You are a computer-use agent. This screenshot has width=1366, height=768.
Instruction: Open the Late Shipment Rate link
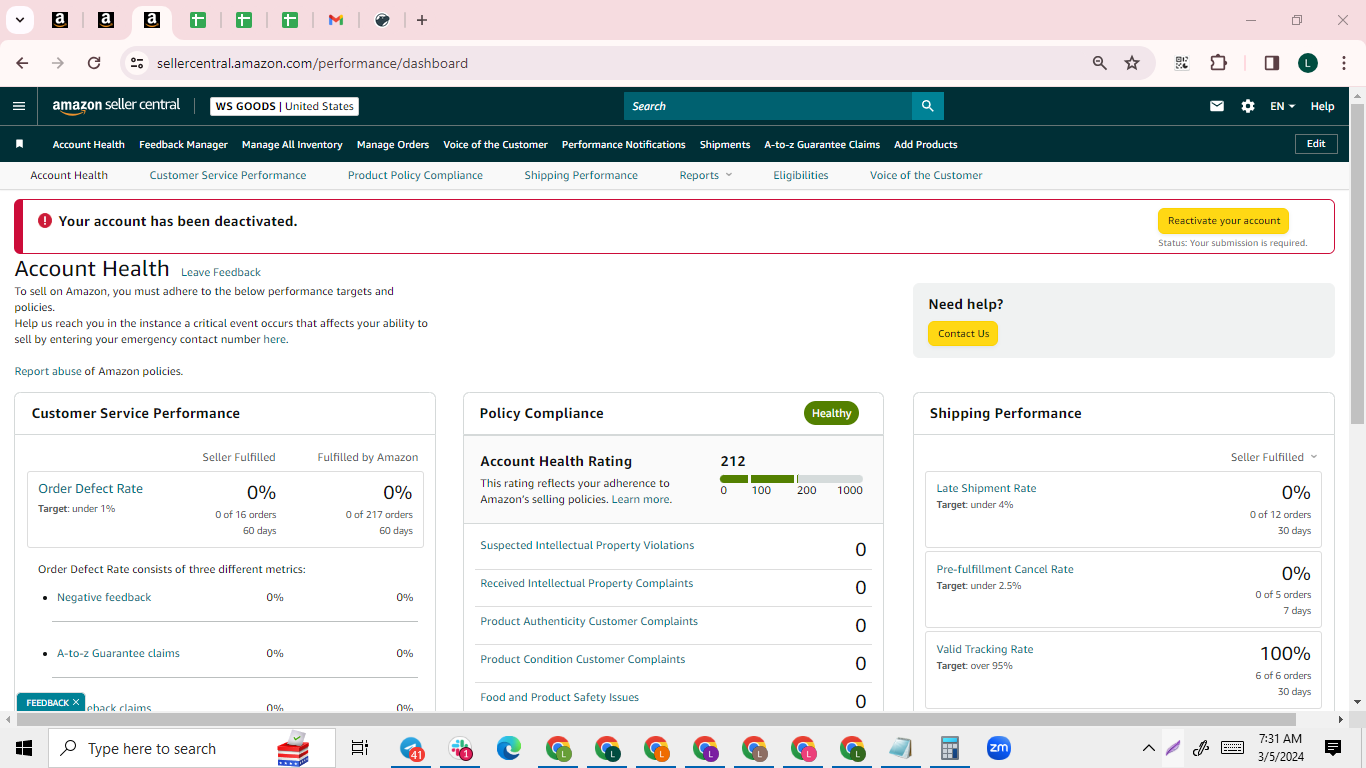[x=986, y=488]
